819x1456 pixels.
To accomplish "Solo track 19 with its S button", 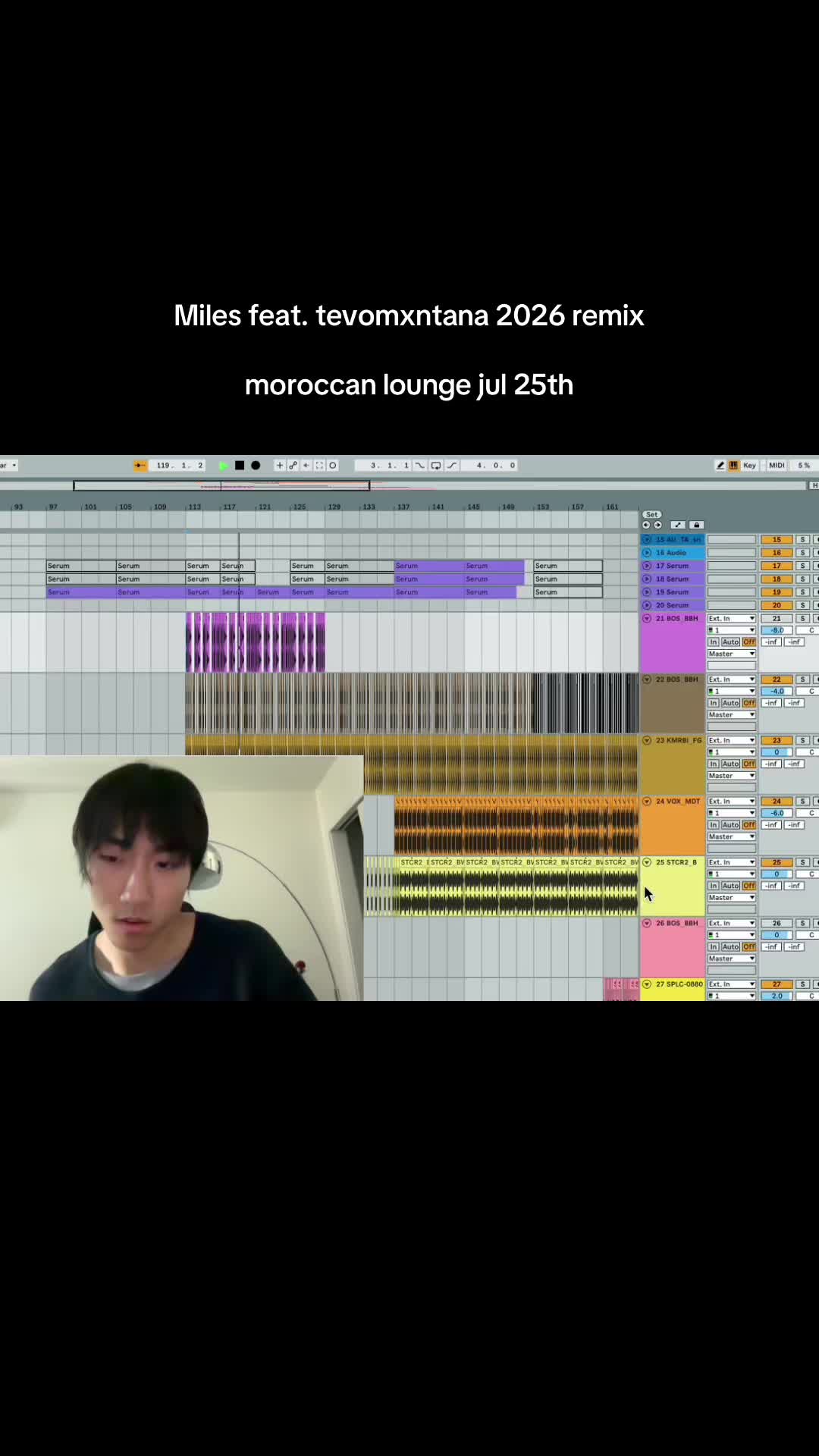I will click(x=802, y=592).
